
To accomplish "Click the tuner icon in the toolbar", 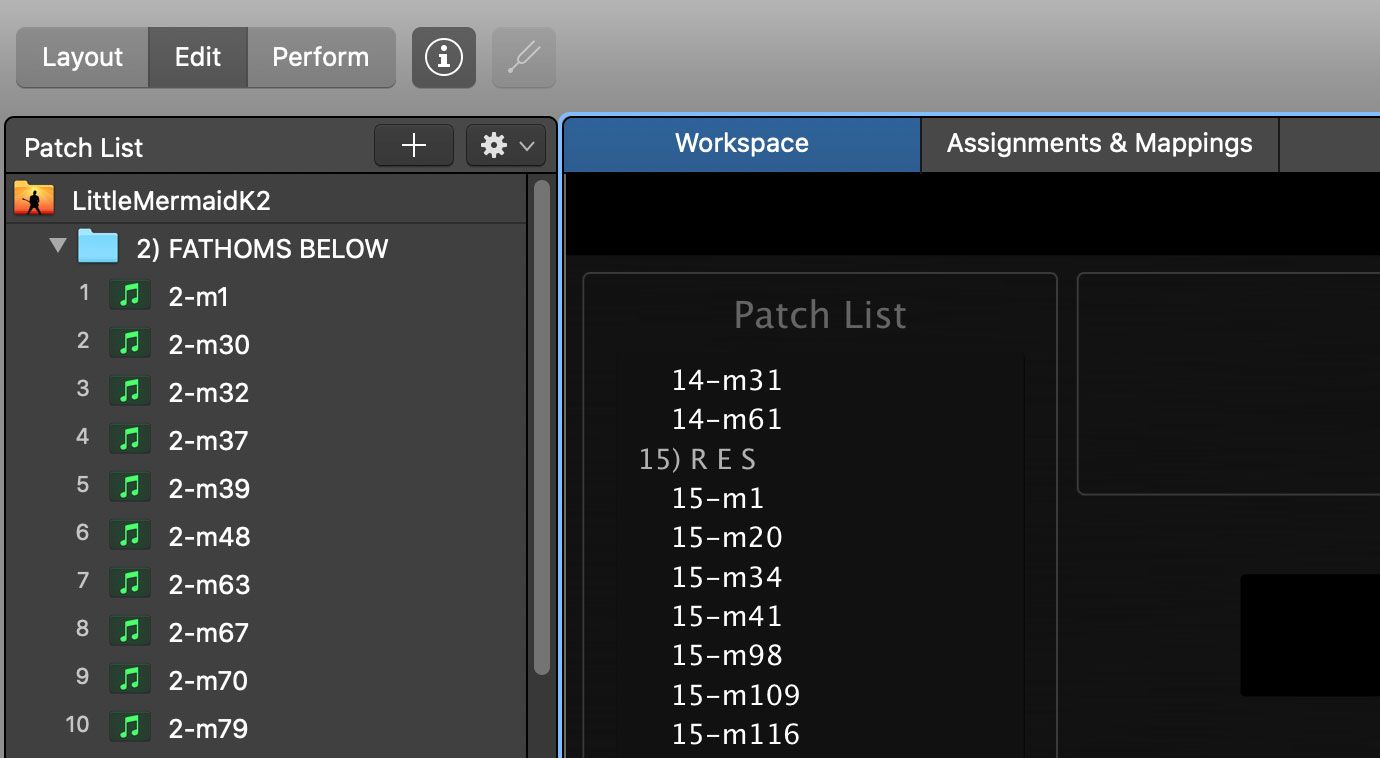I will [523, 57].
